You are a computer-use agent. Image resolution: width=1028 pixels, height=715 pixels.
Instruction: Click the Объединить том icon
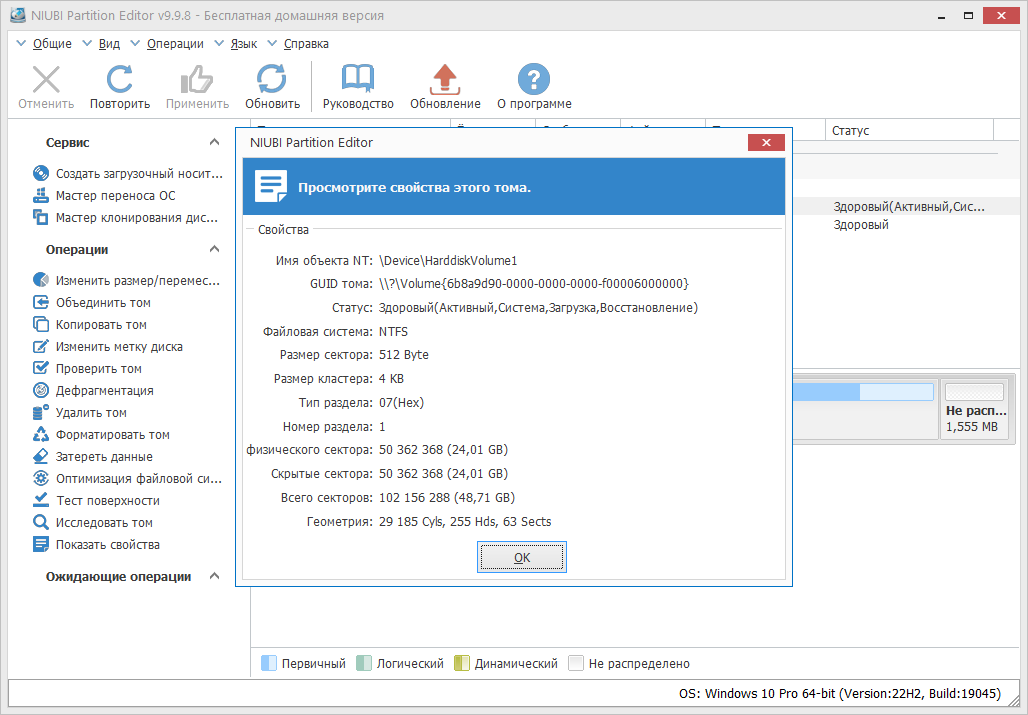click(41, 302)
